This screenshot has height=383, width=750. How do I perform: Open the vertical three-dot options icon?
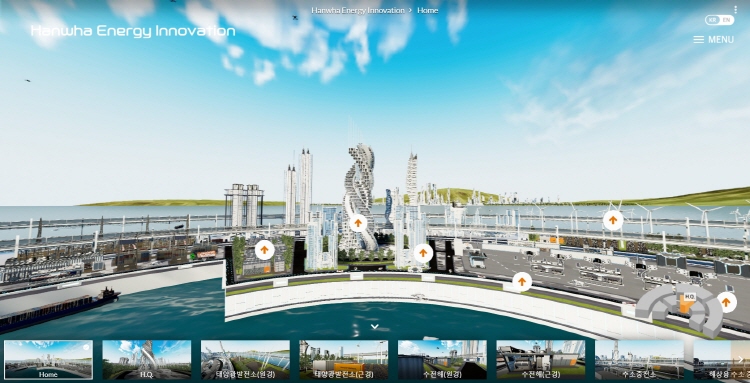(736, 9)
